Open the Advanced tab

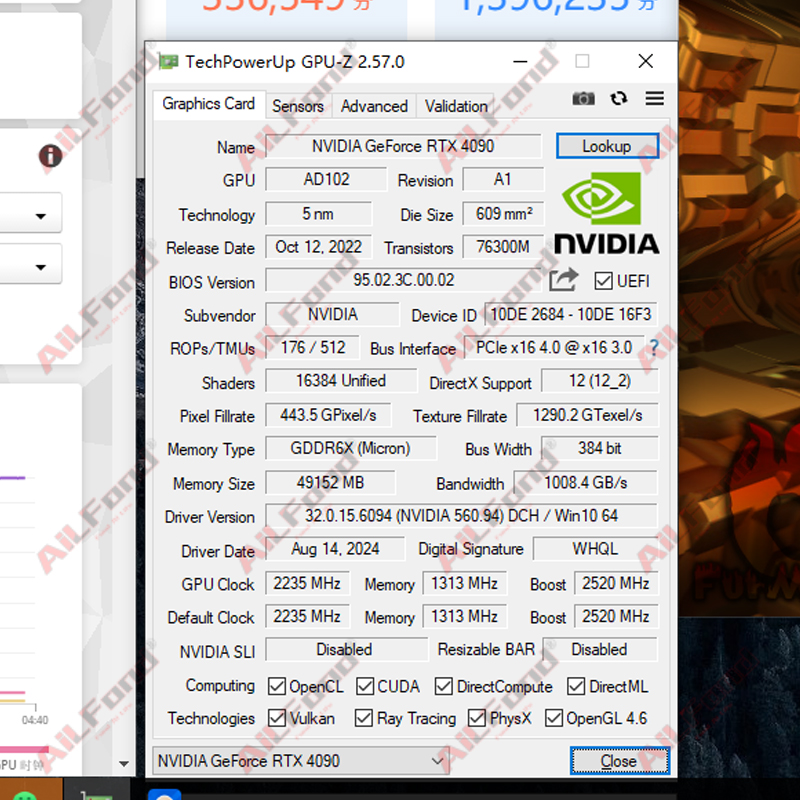pyautogui.click(x=373, y=105)
